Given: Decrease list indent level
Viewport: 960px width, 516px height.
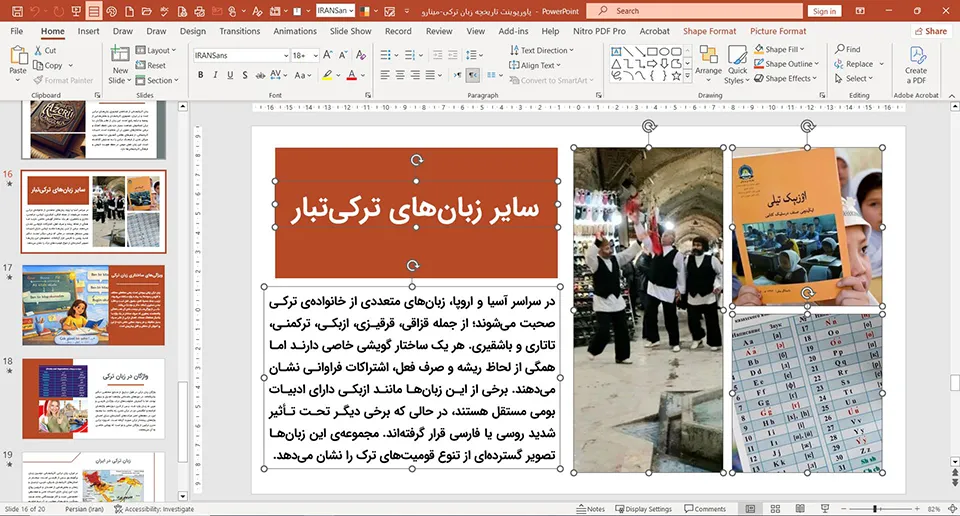Looking at the screenshot, I should point(437,56).
